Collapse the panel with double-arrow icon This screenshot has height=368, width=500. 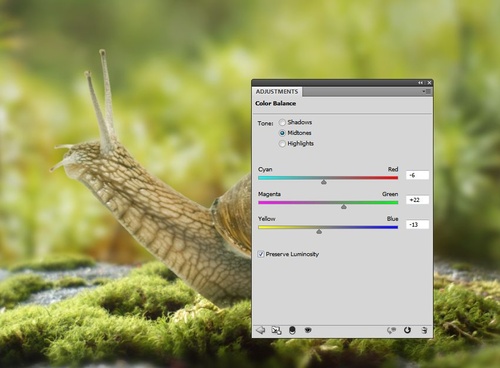click(420, 82)
